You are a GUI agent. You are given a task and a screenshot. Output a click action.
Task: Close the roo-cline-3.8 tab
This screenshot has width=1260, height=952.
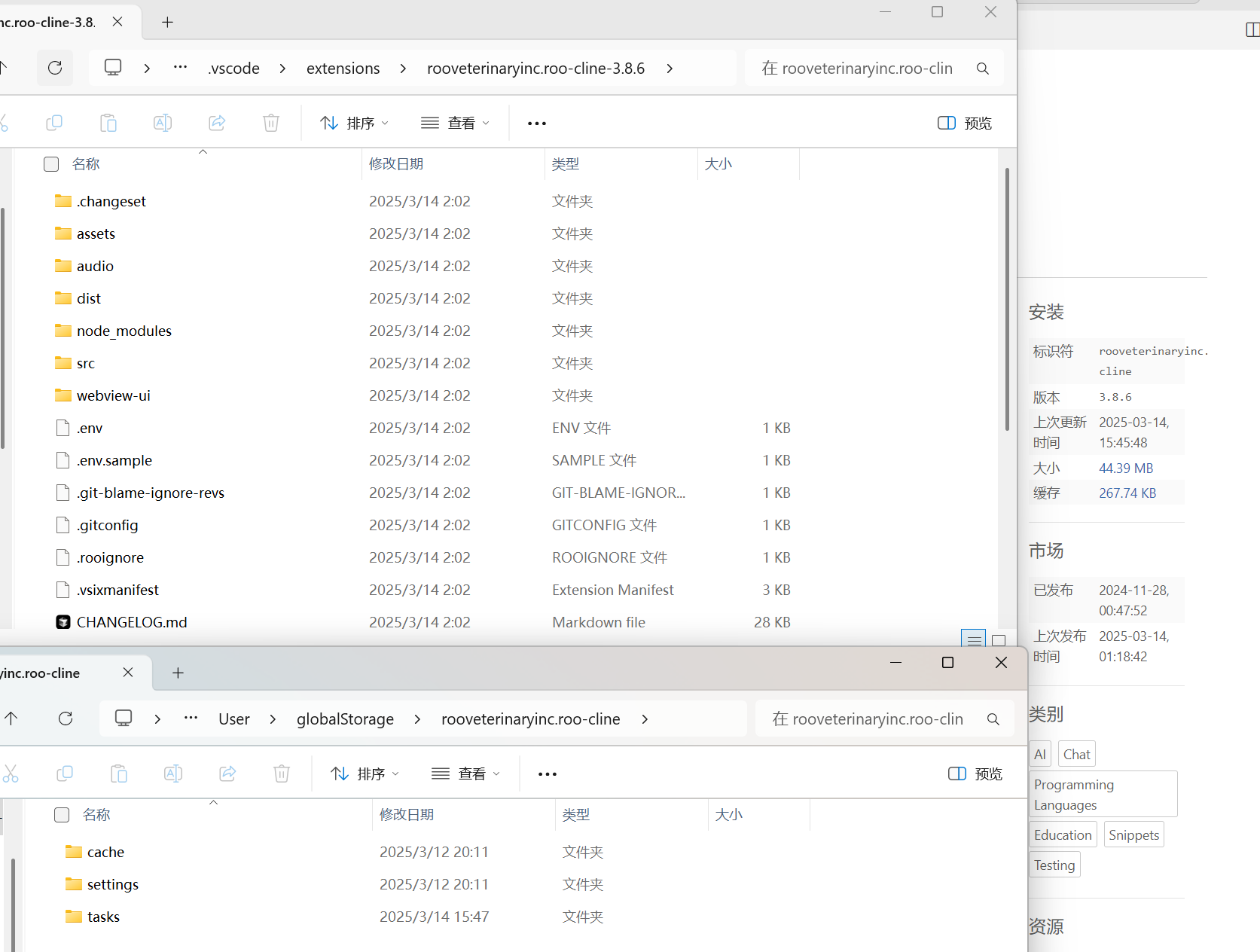tap(117, 22)
